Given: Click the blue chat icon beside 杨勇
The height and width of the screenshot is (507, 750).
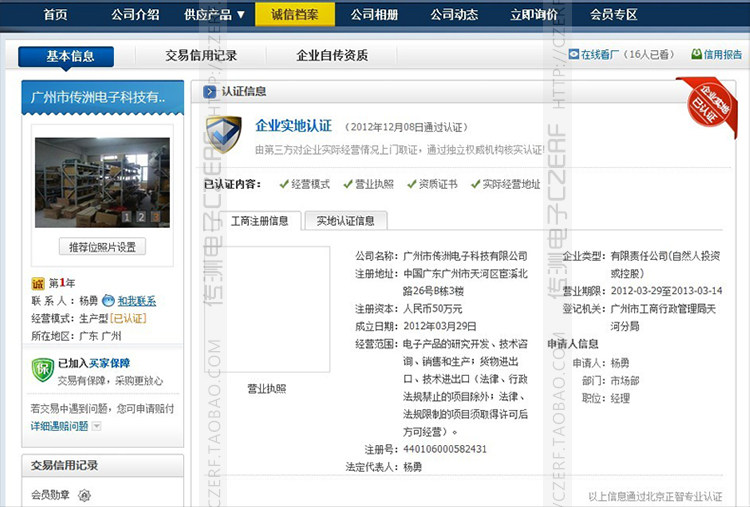Looking at the screenshot, I should pos(109,300).
